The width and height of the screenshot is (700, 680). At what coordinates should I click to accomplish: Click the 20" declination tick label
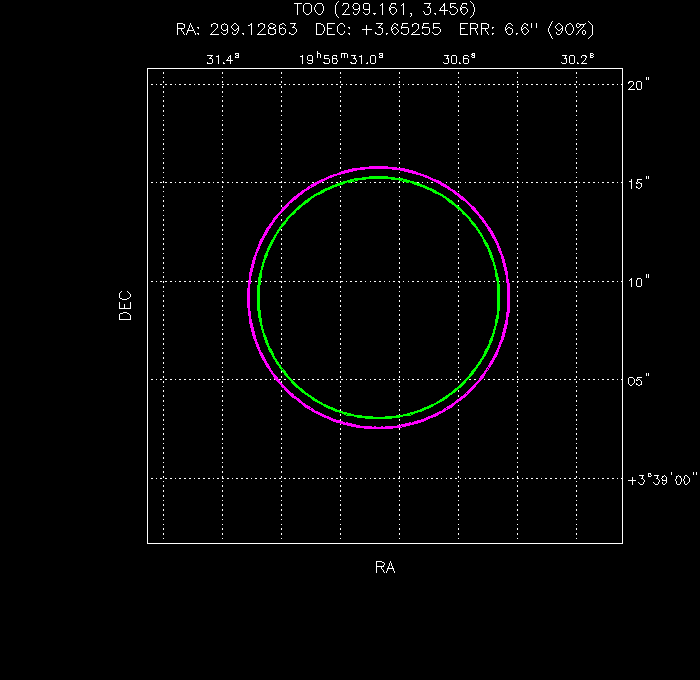point(639,85)
